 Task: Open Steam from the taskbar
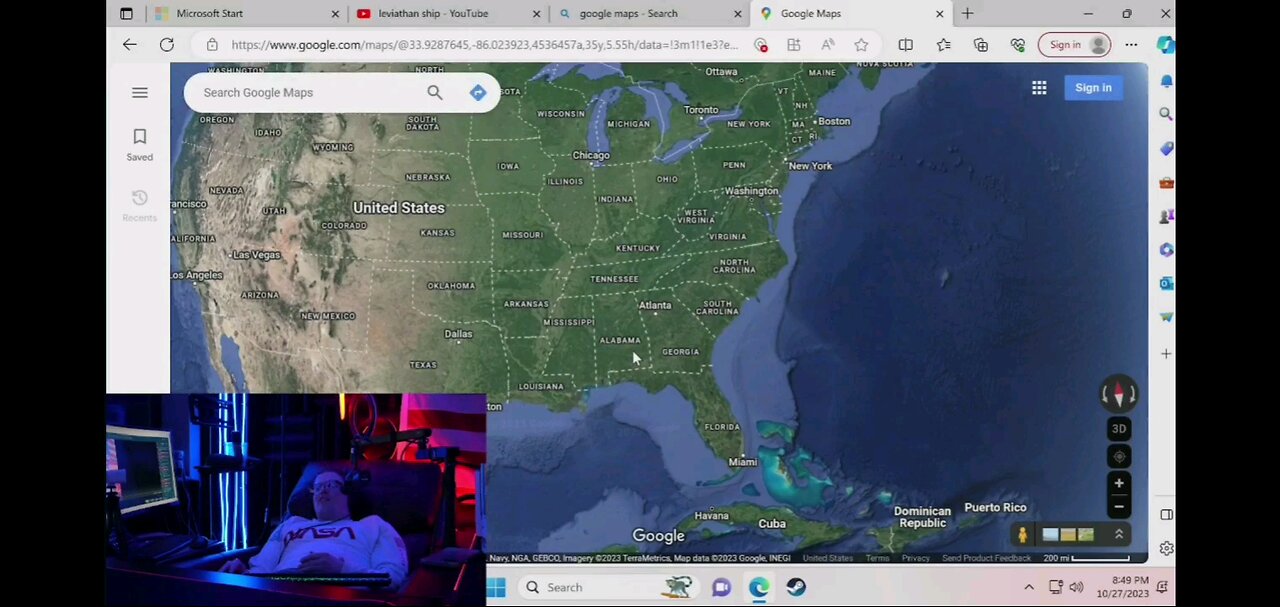tap(796, 588)
